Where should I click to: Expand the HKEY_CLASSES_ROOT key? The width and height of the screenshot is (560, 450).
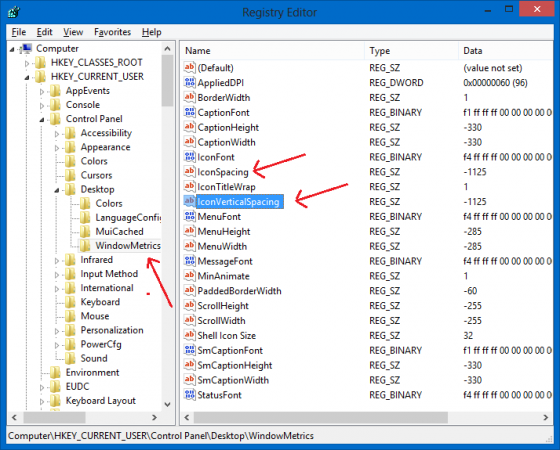[x=27, y=64]
